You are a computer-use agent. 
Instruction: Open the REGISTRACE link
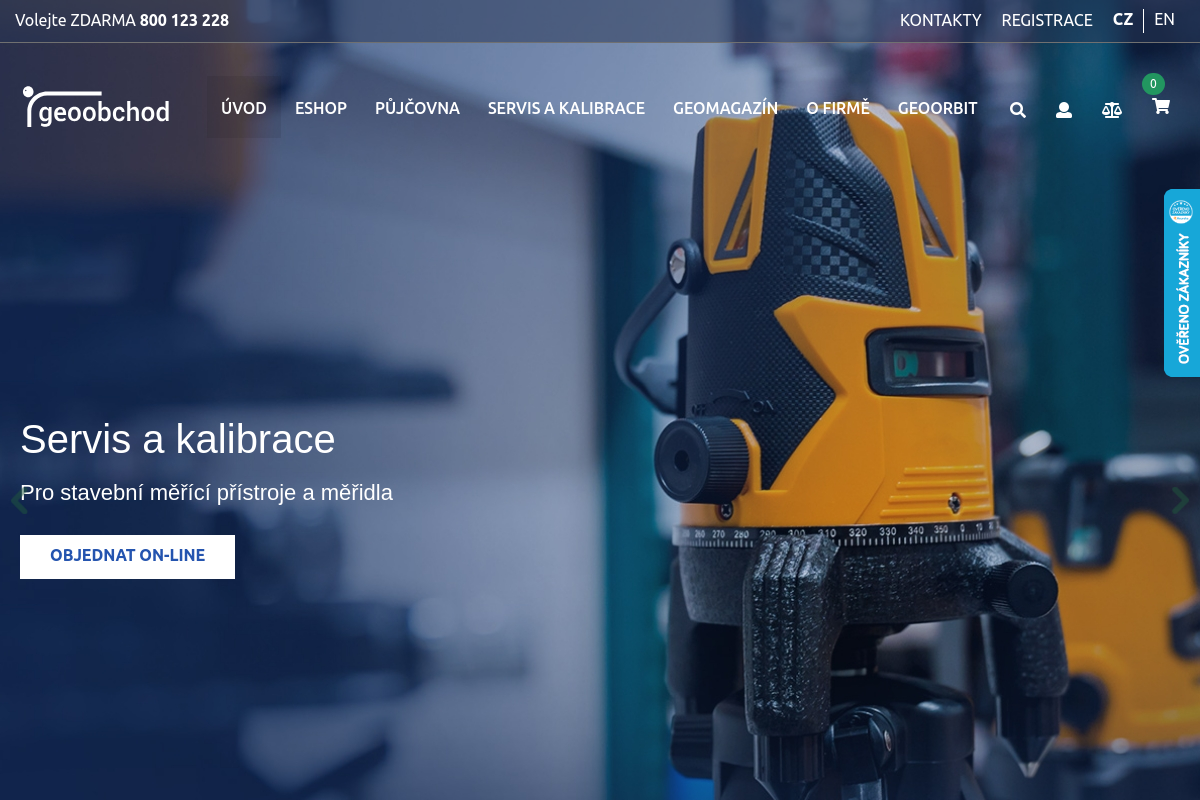coord(1047,20)
